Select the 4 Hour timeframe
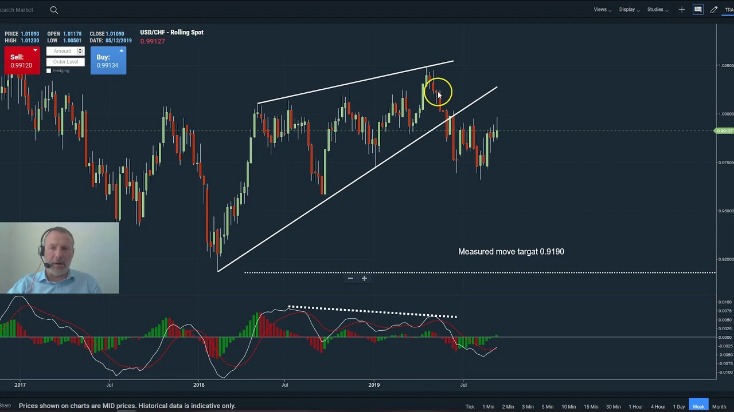734x412 pixels. 656,406
